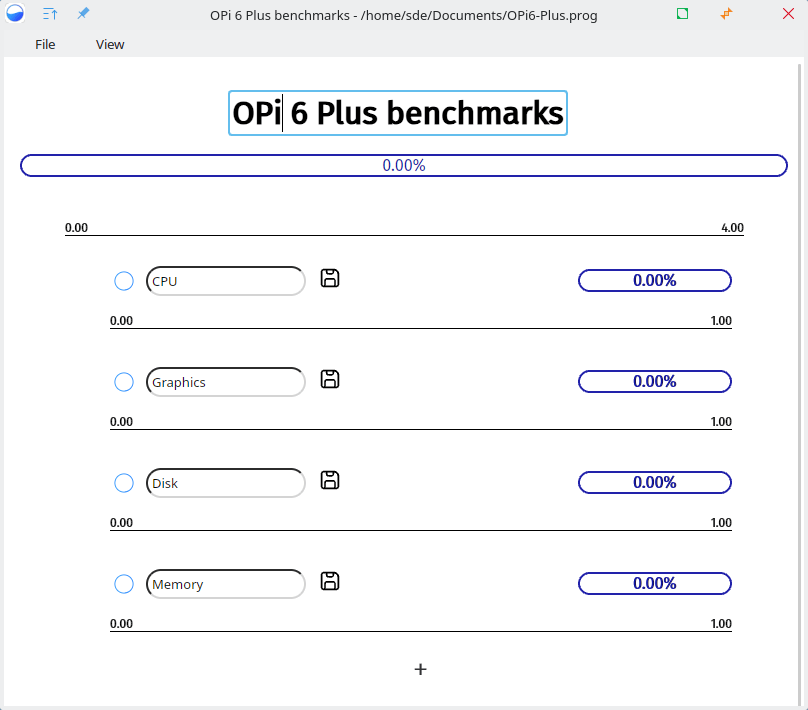Click the pin icon in title bar
The image size is (808, 710).
83,15
